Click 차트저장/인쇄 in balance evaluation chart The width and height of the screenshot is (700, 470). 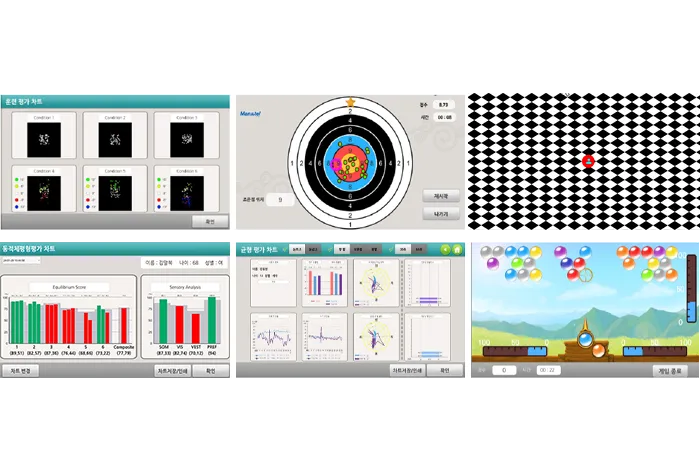[408, 370]
